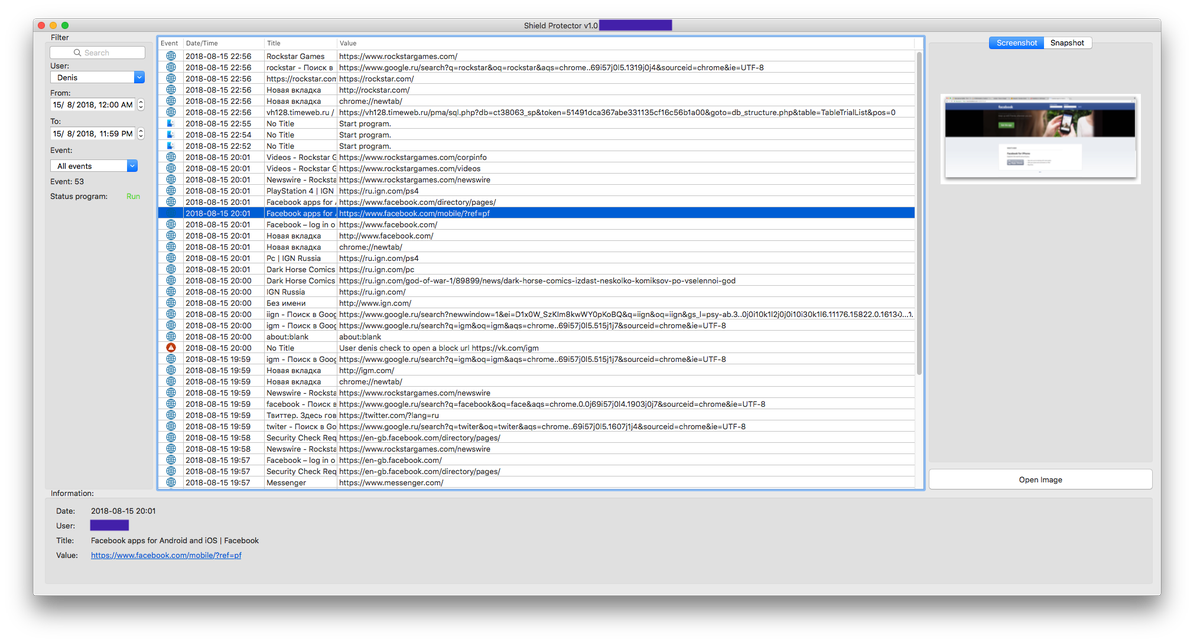Click the search magnifier icon in Filter
The width and height of the screenshot is (1200, 643).
pyautogui.click(x=77, y=51)
